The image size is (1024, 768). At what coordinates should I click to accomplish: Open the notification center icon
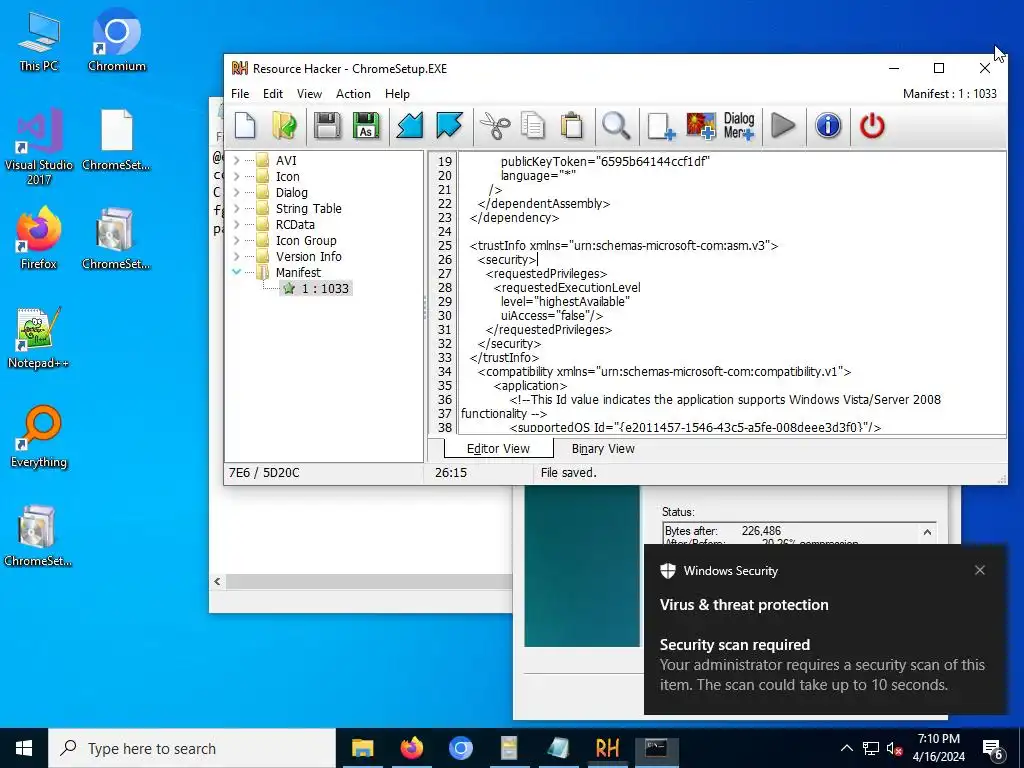[x=993, y=749]
